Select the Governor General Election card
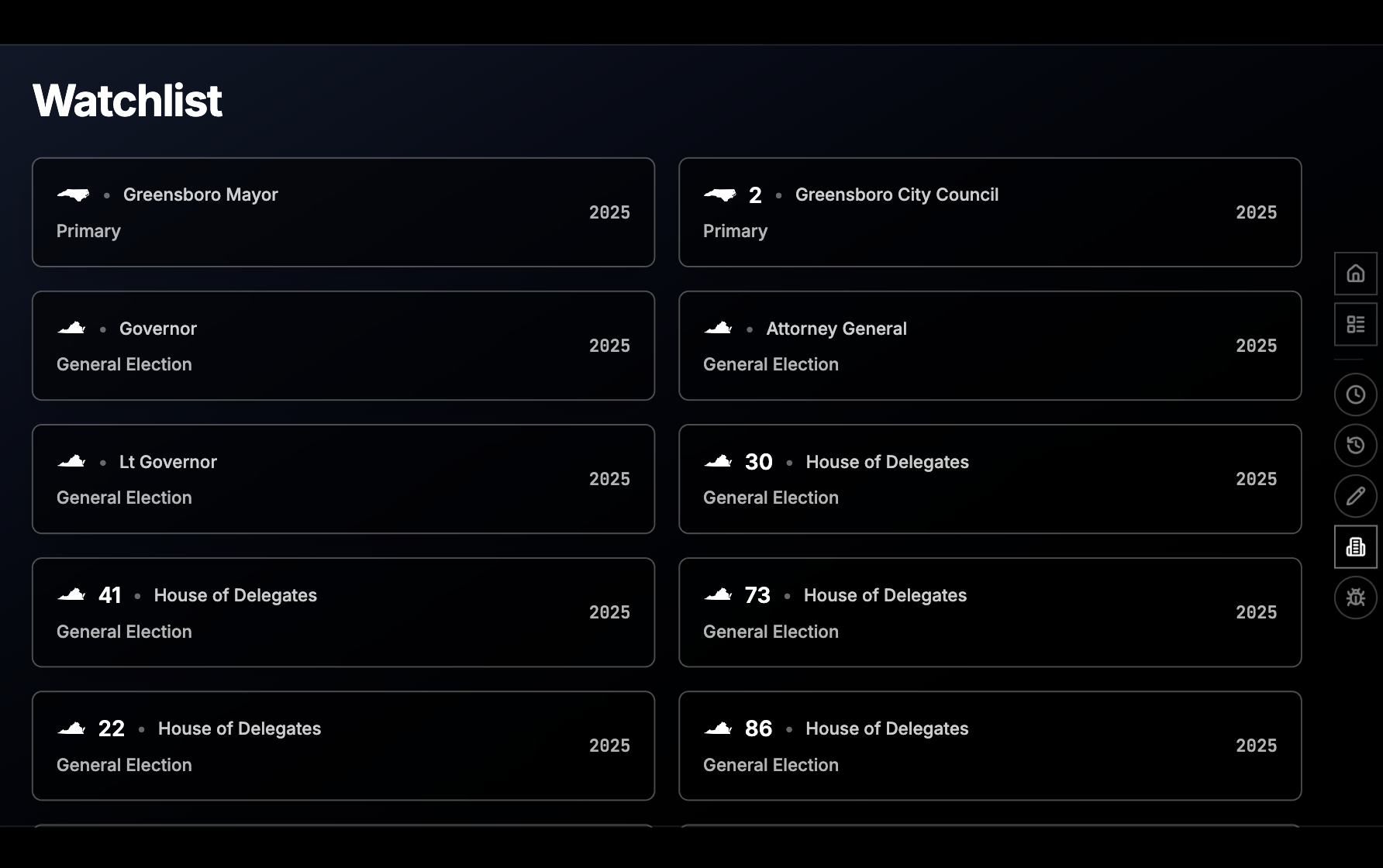This screenshot has height=868, width=1383. [343, 346]
